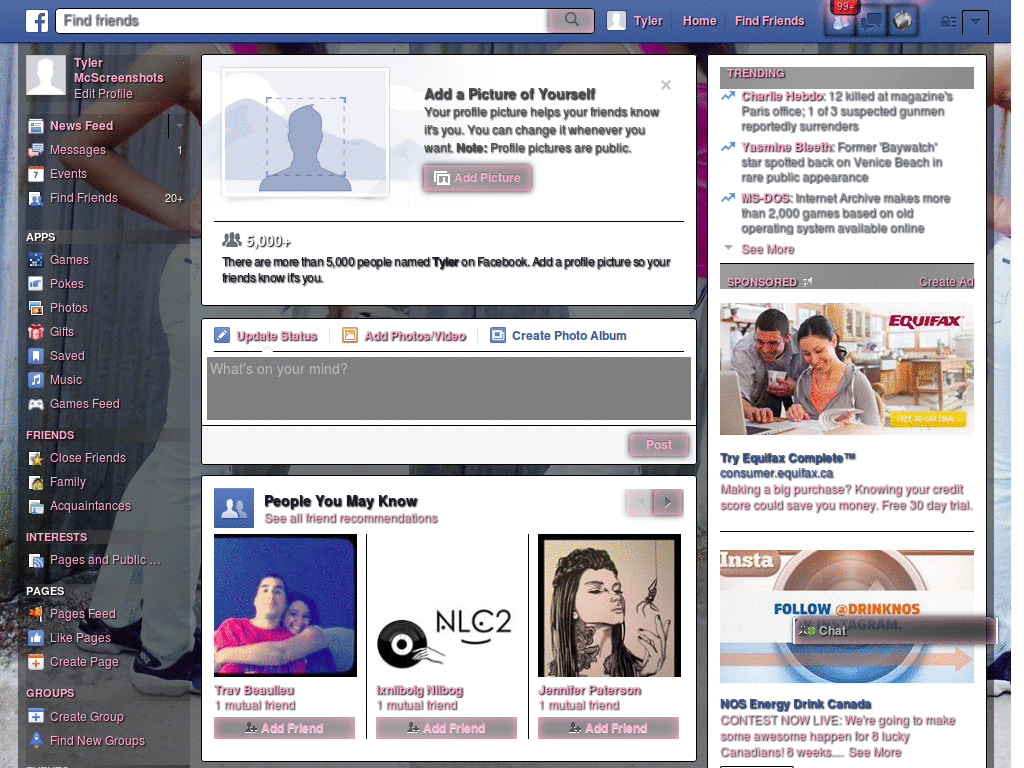Expand trending See More
Viewport: 1024px width, 768px height.
tap(767, 249)
